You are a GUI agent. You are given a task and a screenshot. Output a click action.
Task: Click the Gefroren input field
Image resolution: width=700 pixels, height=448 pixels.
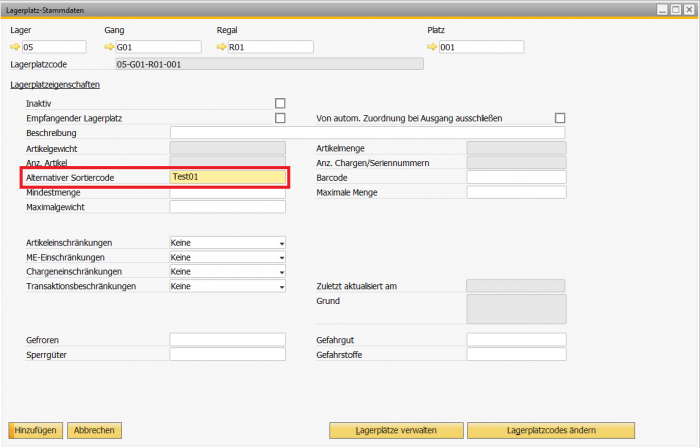point(228,340)
